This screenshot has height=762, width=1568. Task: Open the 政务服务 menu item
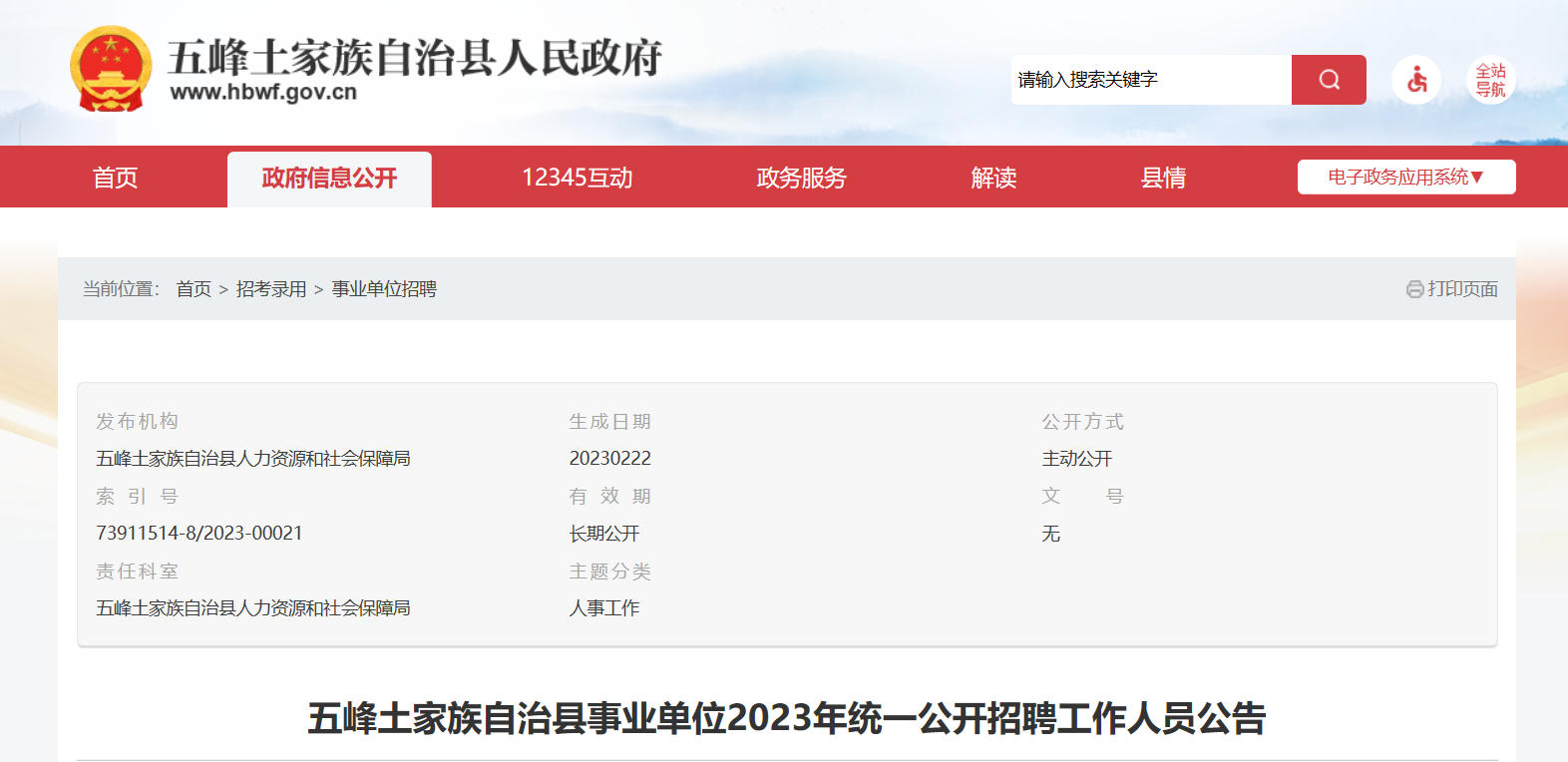click(801, 178)
